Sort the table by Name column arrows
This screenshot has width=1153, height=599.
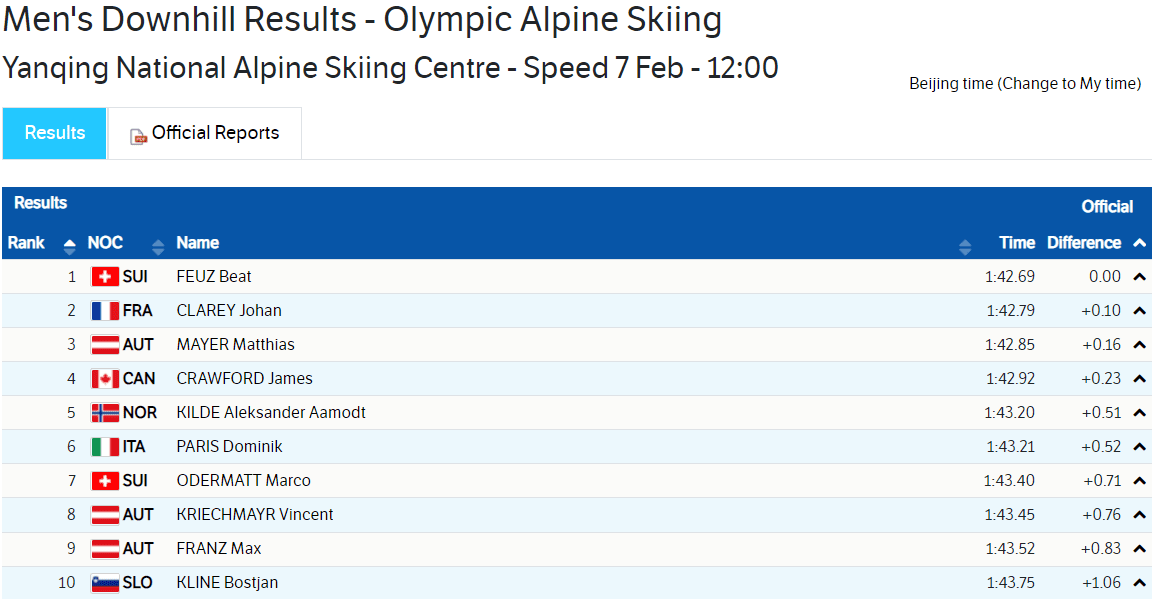tap(964, 245)
